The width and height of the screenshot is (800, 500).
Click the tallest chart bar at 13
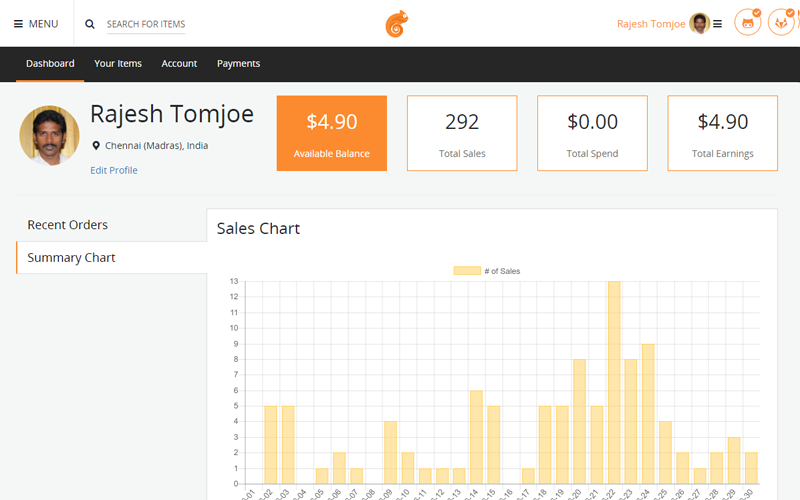614,383
